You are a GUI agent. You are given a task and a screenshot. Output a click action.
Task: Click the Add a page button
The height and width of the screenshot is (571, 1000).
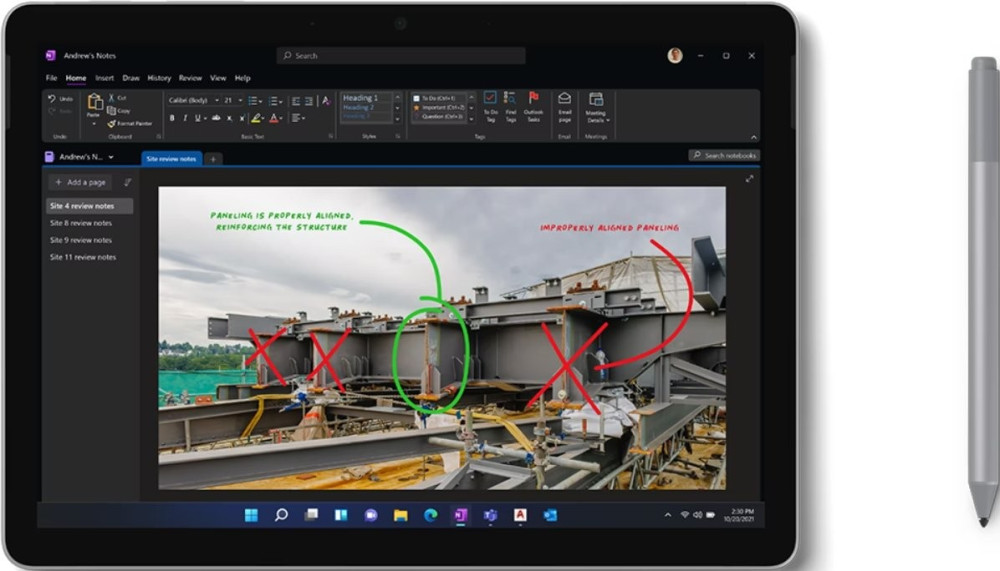tap(81, 183)
